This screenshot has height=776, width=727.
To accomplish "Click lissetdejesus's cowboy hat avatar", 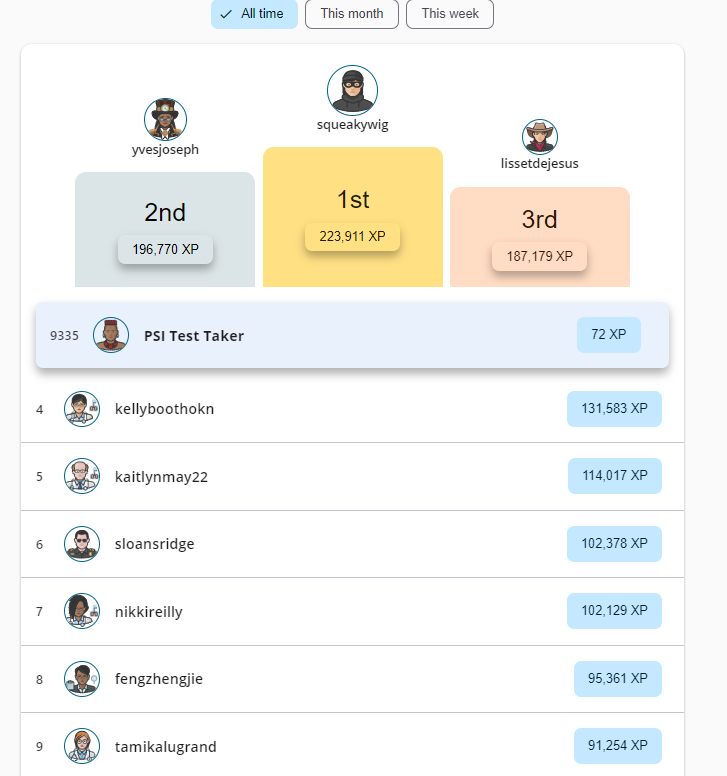I will pyautogui.click(x=540, y=137).
